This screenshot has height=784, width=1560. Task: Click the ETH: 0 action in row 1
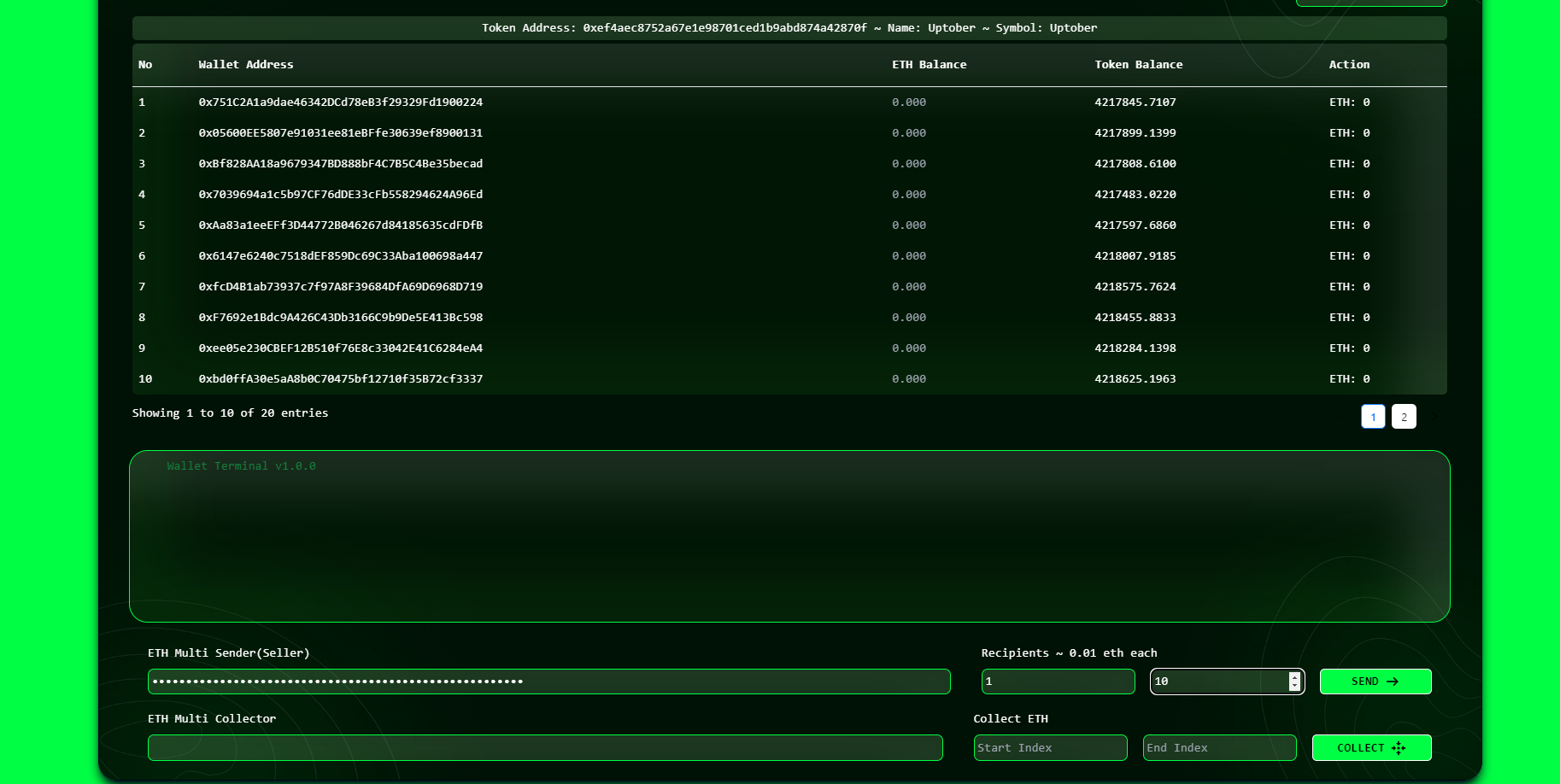[1349, 102]
